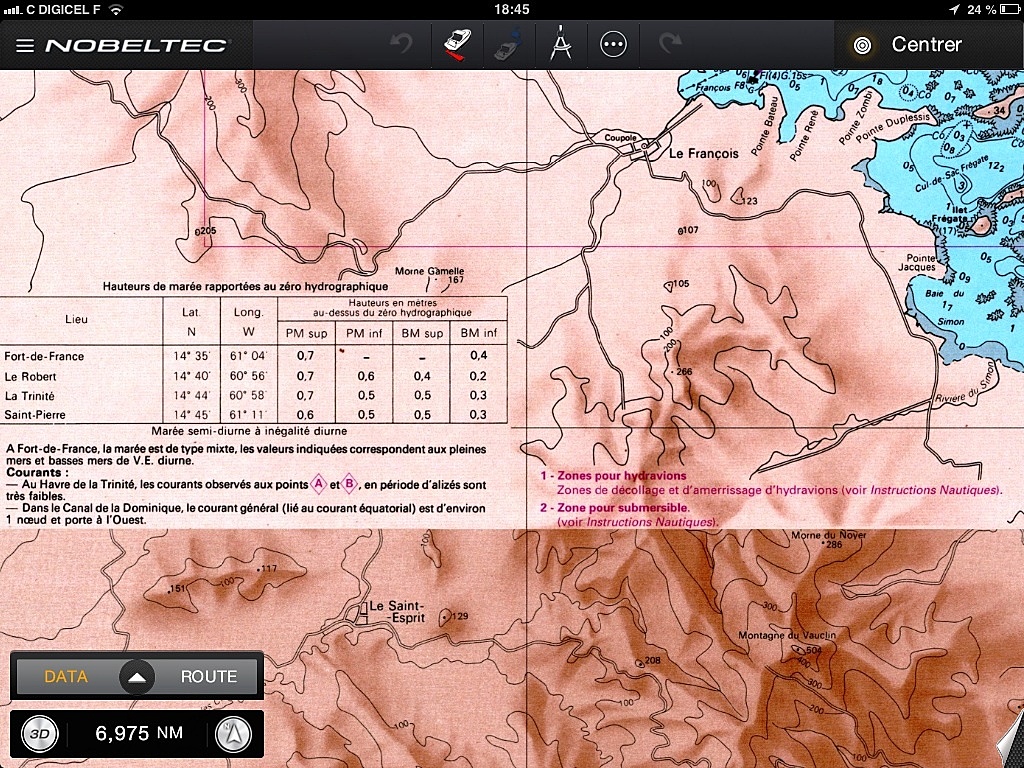Tap the Le Saint-Esprit town label
The height and width of the screenshot is (768, 1024).
pos(397,611)
